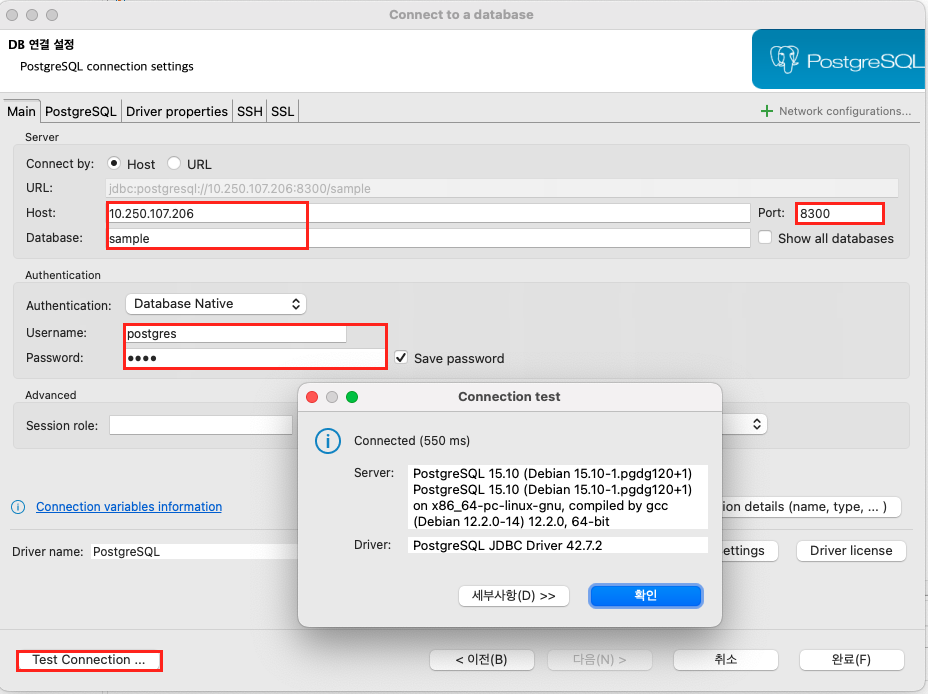The height and width of the screenshot is (694, 928).
Task: Open the Driver properties tab
Action: [176, 111]
